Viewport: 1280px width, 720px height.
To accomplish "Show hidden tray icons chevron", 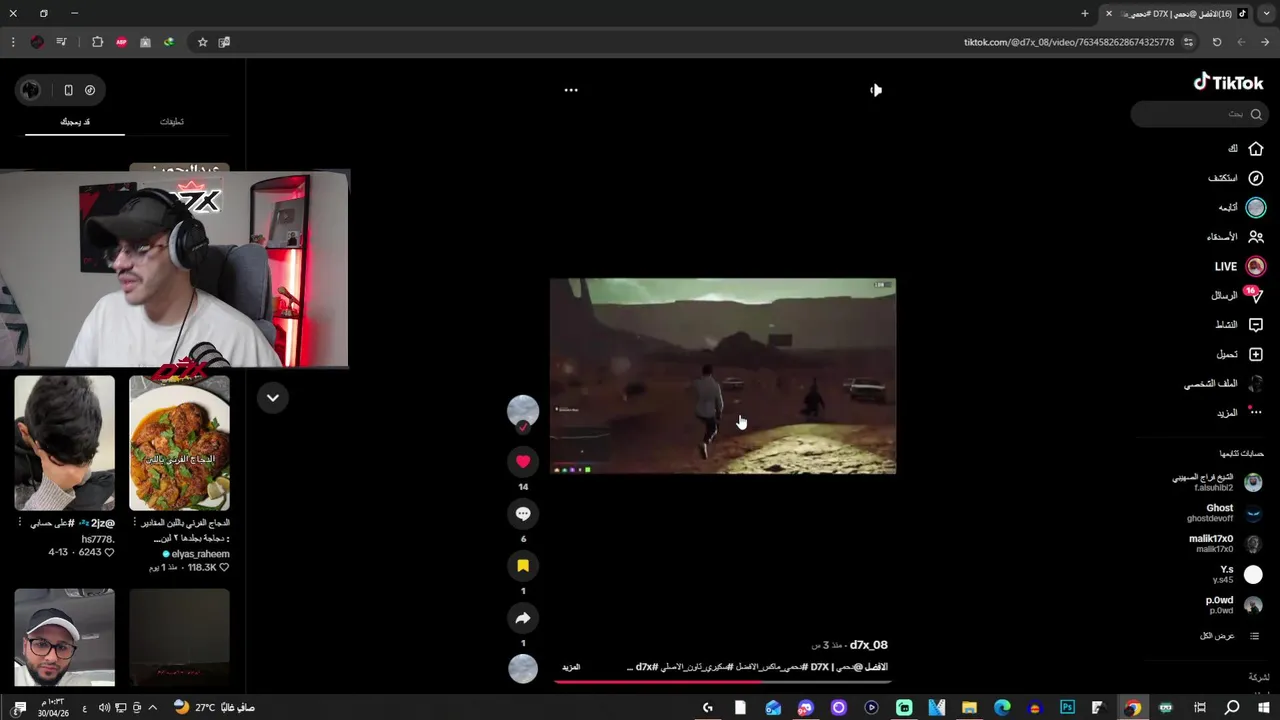I will pos(153,708).
